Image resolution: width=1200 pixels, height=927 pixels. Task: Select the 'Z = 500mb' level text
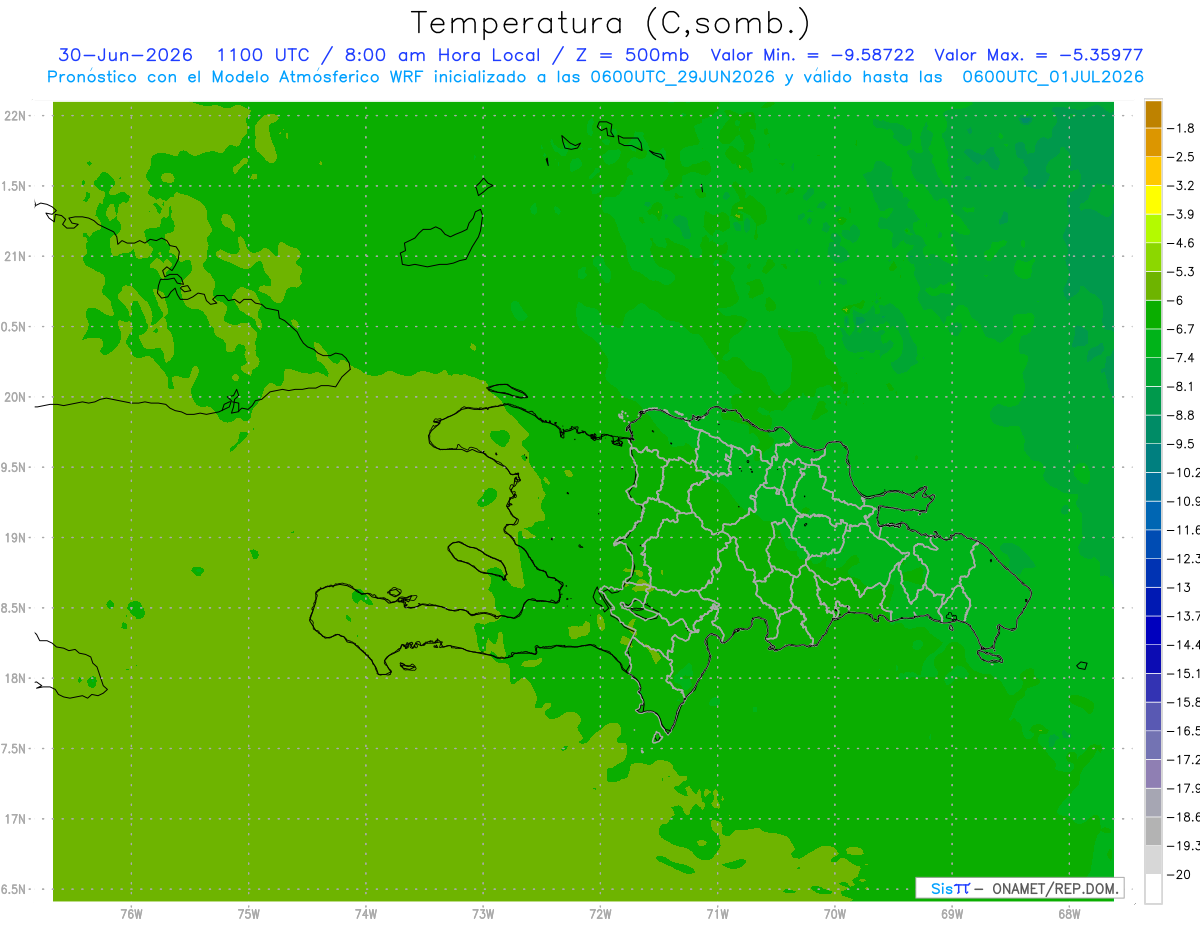632,55
